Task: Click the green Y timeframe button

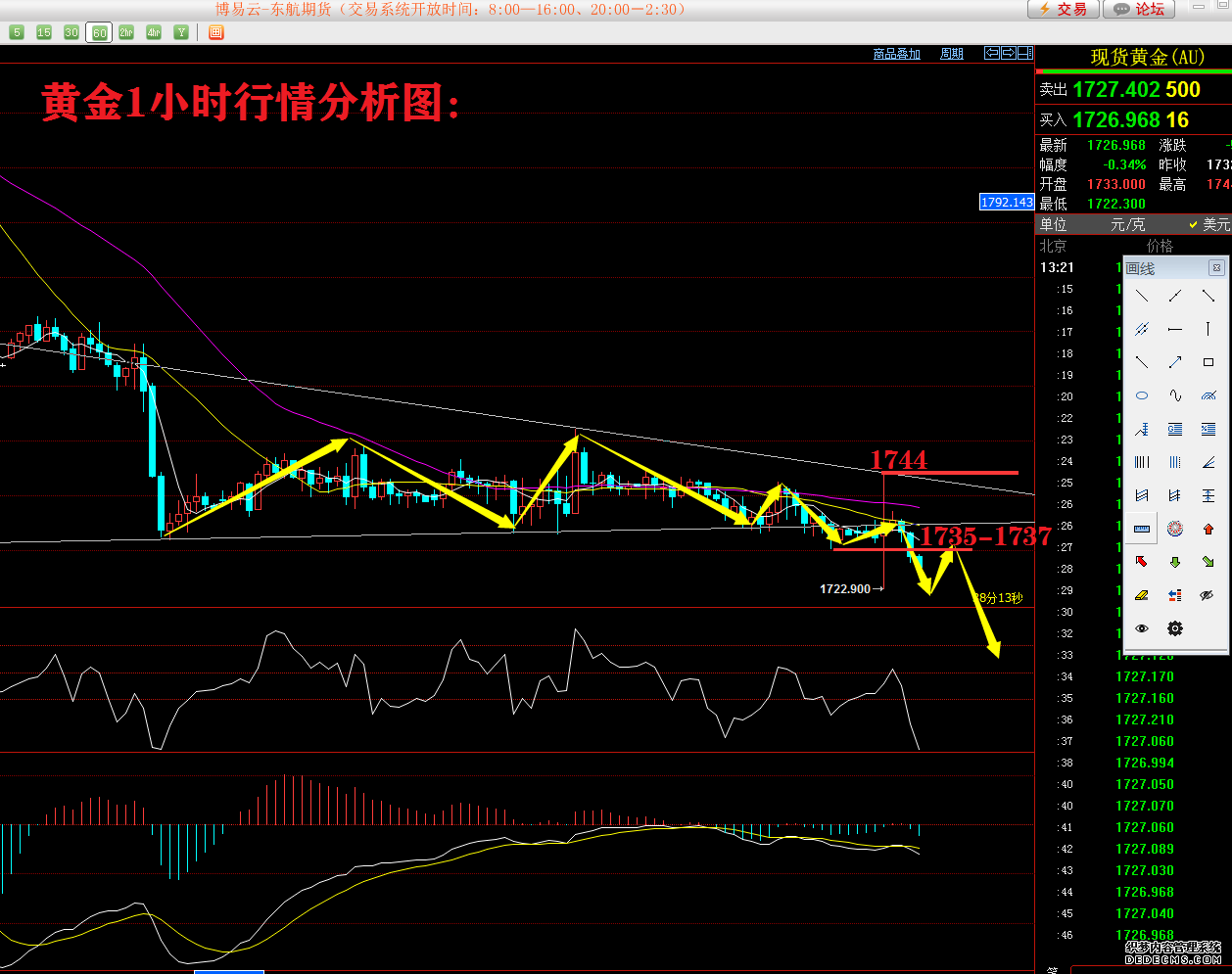Action: tap(181, 32)
